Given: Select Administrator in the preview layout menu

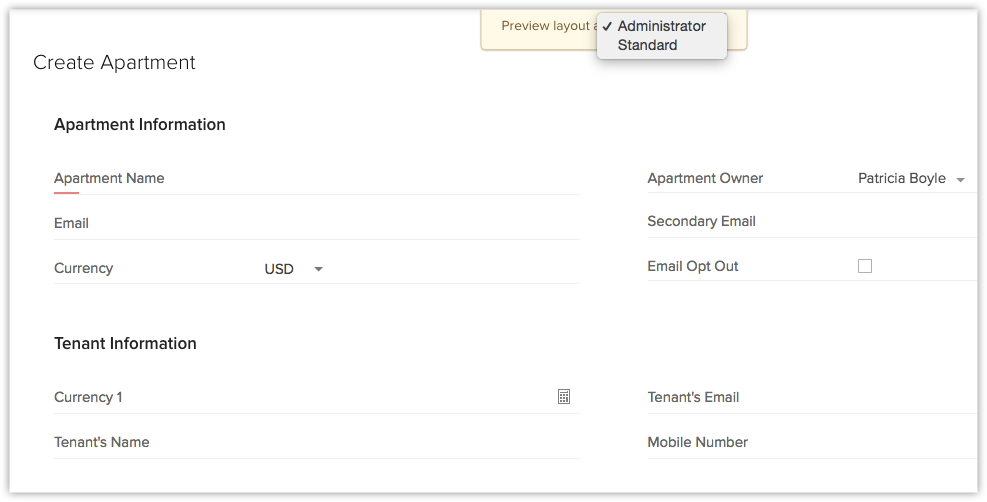Looking at the screenshot, I should 661,26.
